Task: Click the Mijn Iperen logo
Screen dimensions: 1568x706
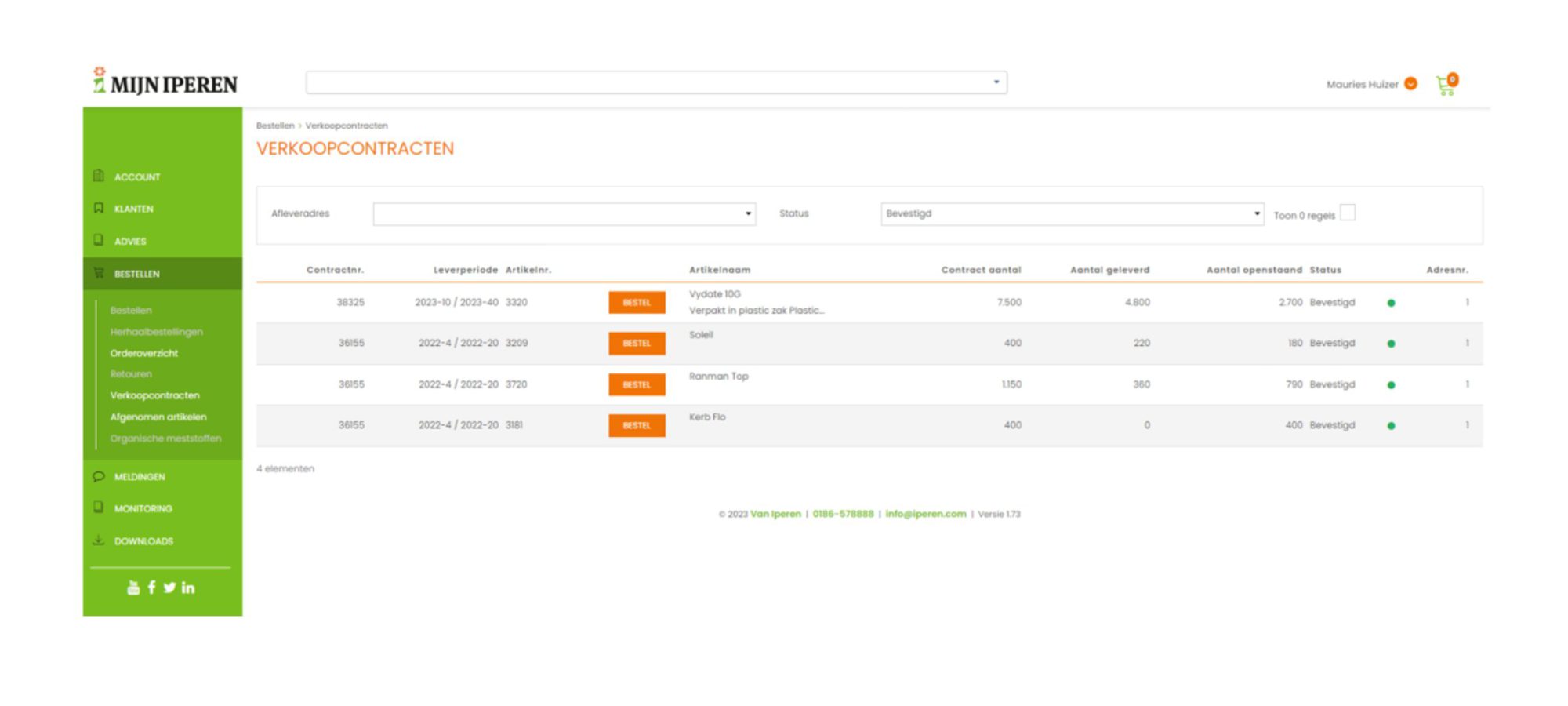Action: coord(165,82)
